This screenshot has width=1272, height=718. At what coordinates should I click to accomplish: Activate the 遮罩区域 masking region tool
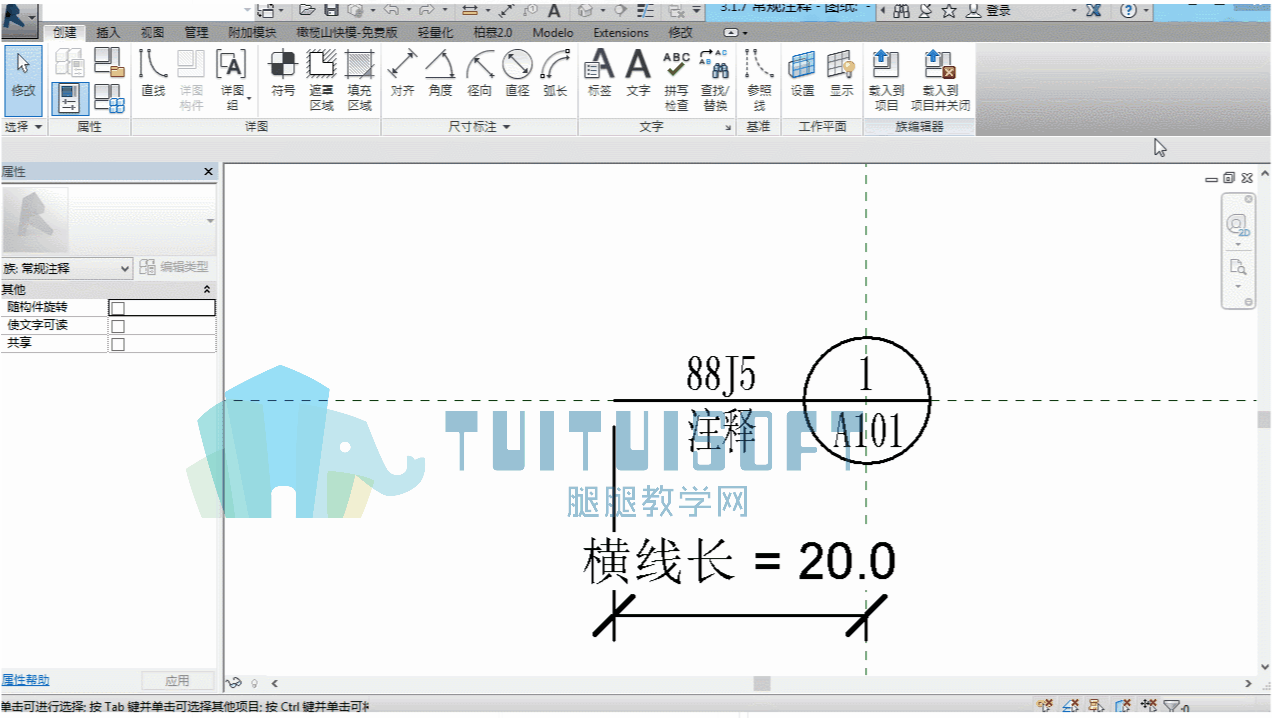click(x=321, y=80)
